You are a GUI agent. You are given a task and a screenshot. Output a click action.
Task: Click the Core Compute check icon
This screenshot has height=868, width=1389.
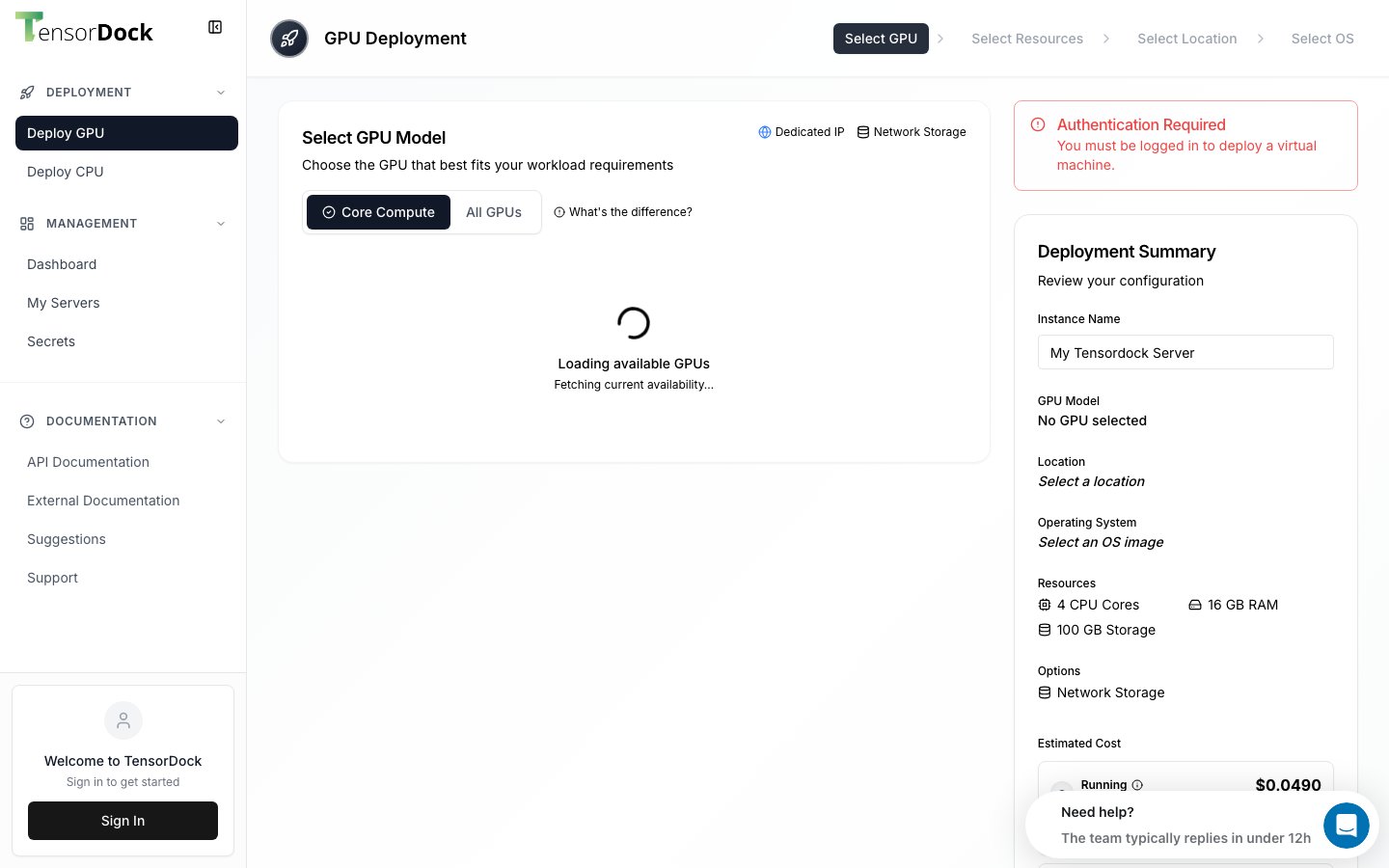pos(329,212)
